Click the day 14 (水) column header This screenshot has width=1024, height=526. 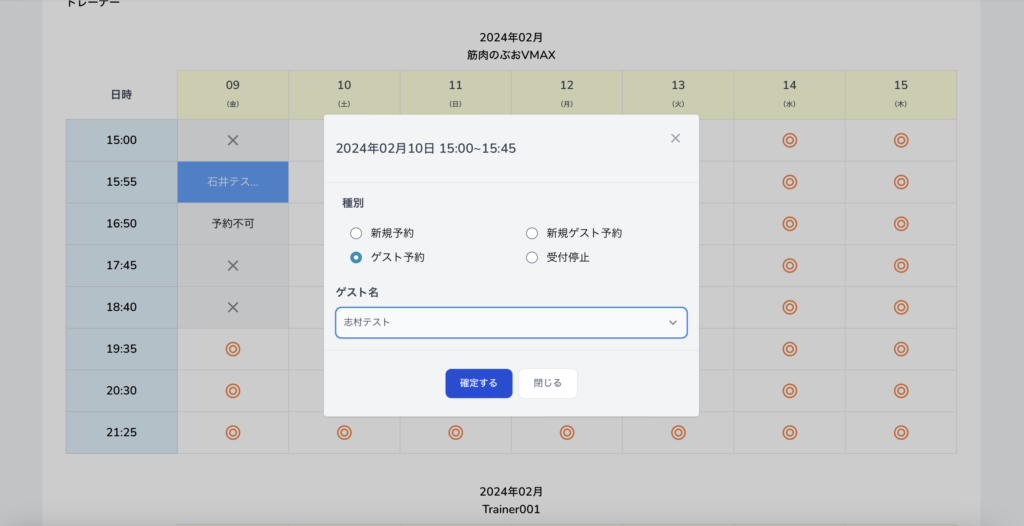pos(789,94)
